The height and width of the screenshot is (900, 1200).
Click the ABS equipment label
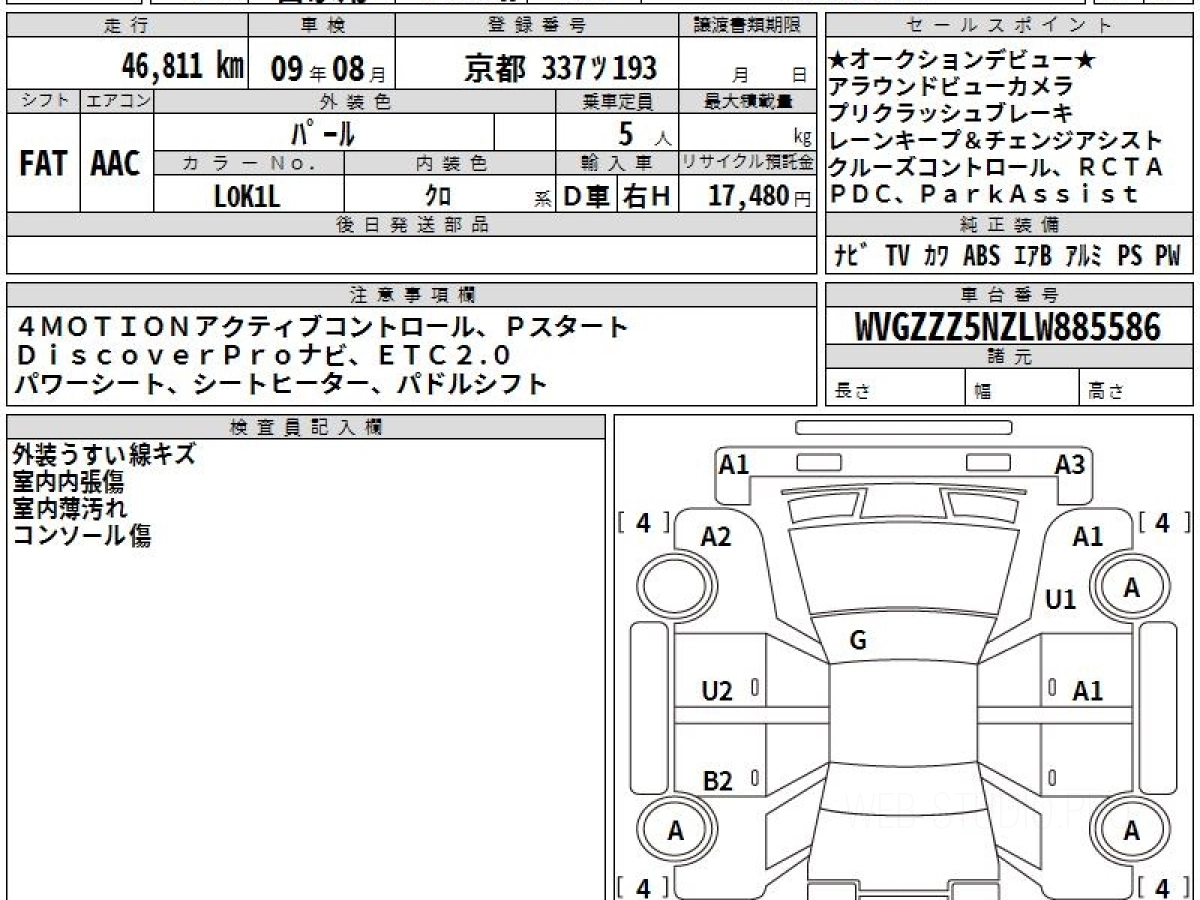[x=981, y=256]
